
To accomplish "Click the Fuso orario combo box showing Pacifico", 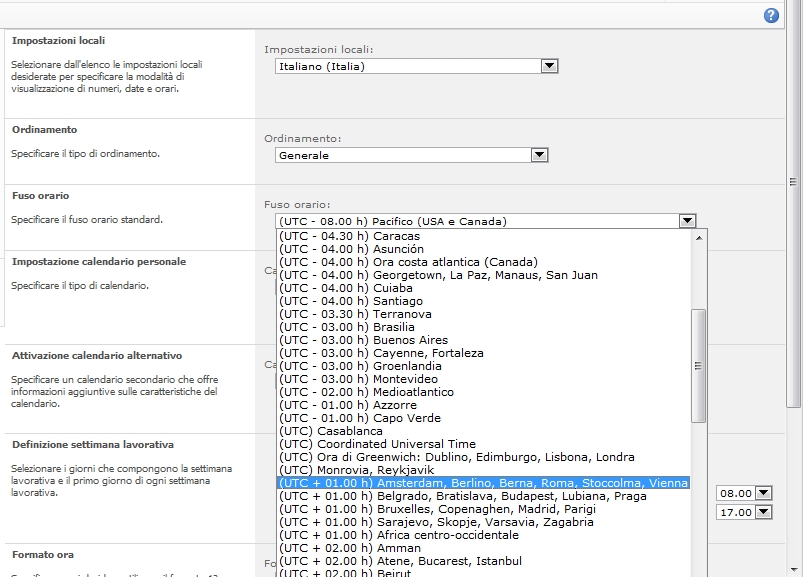I will point(470,219).
